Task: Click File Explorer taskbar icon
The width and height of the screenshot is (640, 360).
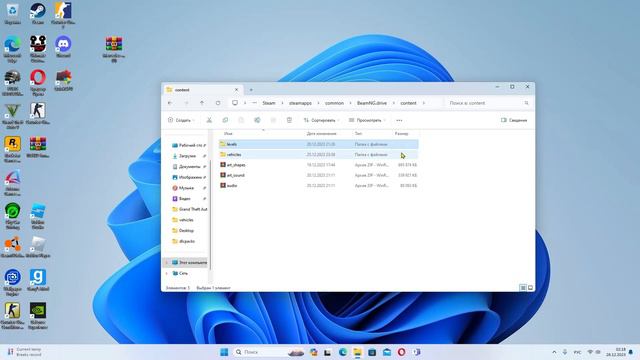Action: point(358,352)
